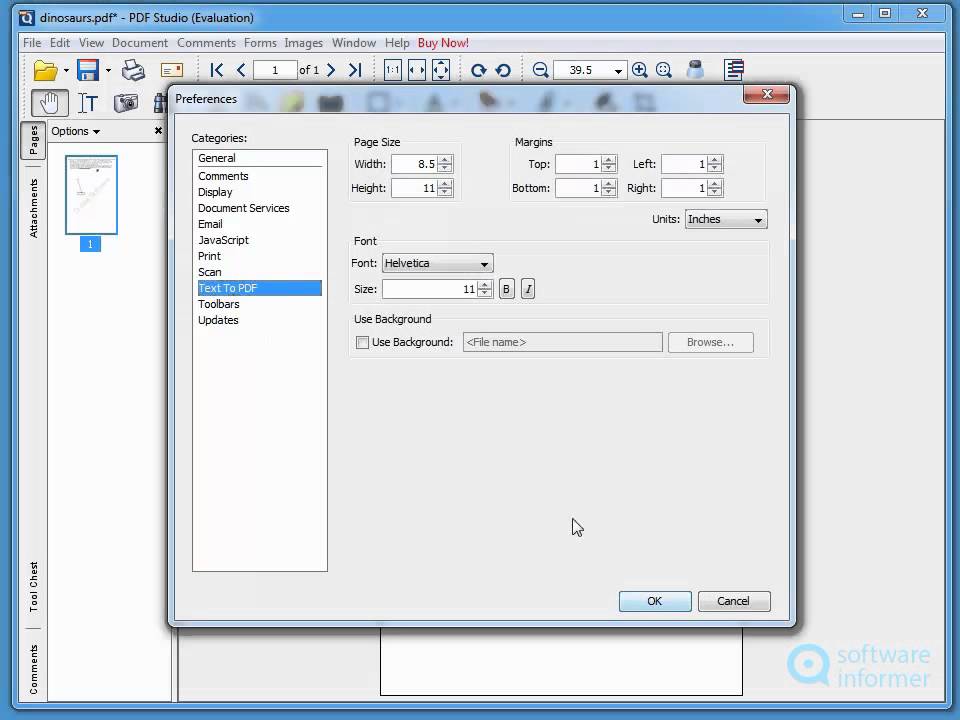Rotate page counter-clockwise icon

pos(503,70)
